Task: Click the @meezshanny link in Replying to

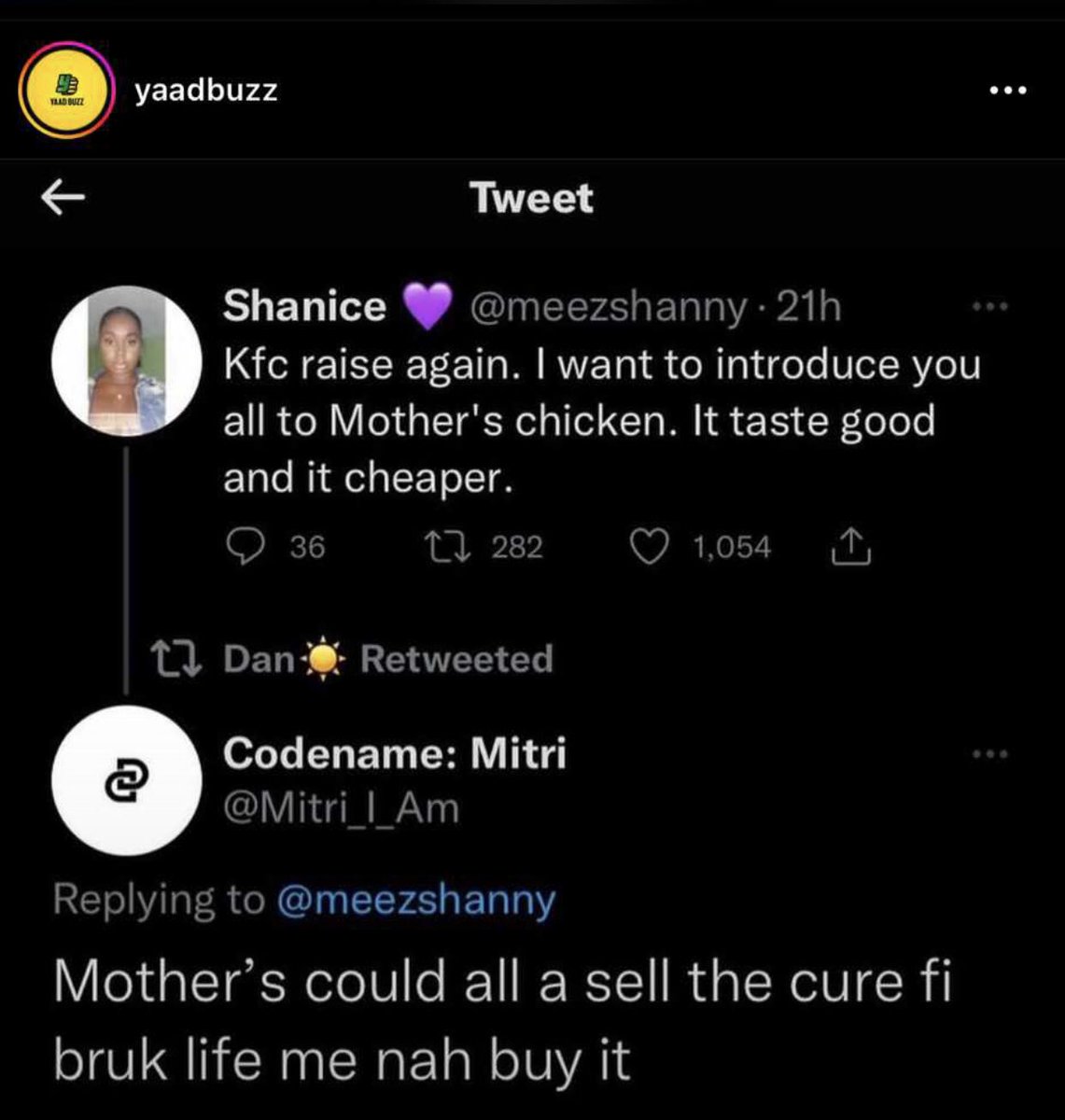Action: (415, 901)
